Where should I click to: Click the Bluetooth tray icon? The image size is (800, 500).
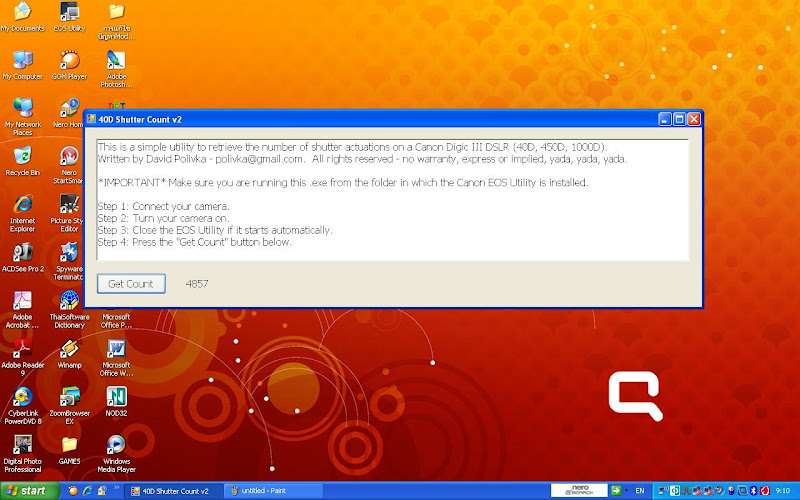coord(754,491)
